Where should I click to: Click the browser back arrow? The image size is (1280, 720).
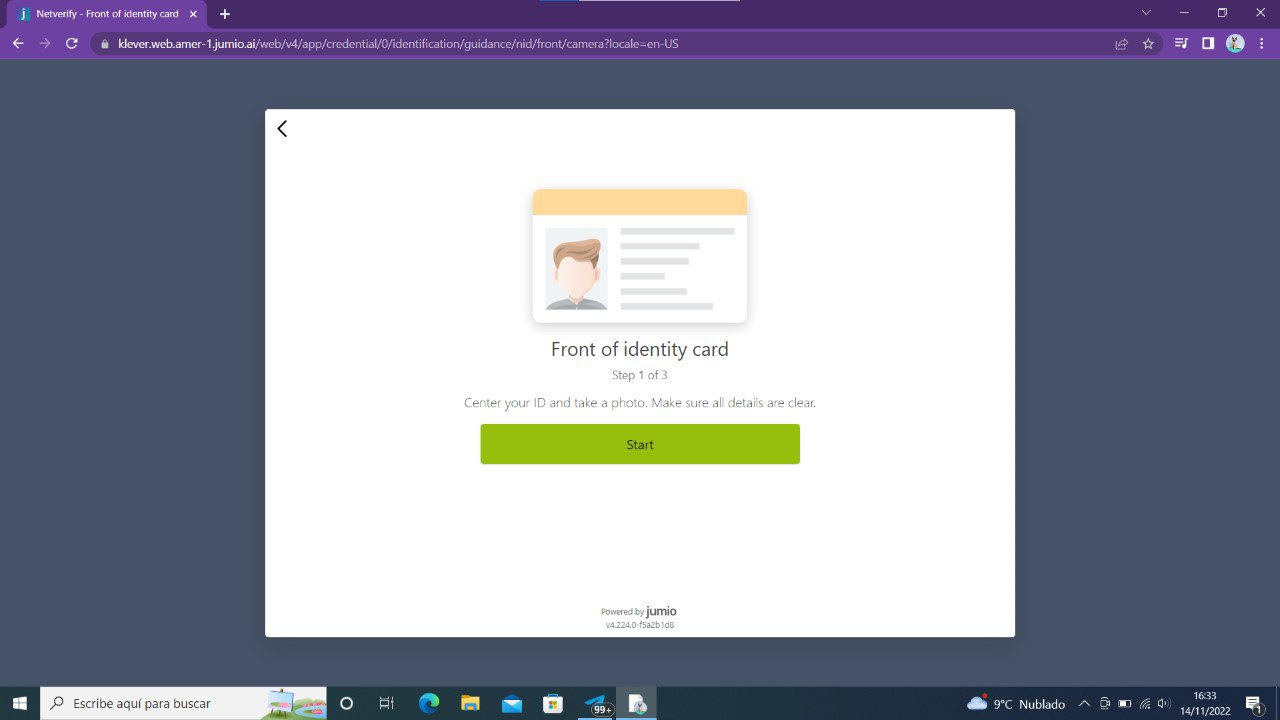[x=18, y=44]
